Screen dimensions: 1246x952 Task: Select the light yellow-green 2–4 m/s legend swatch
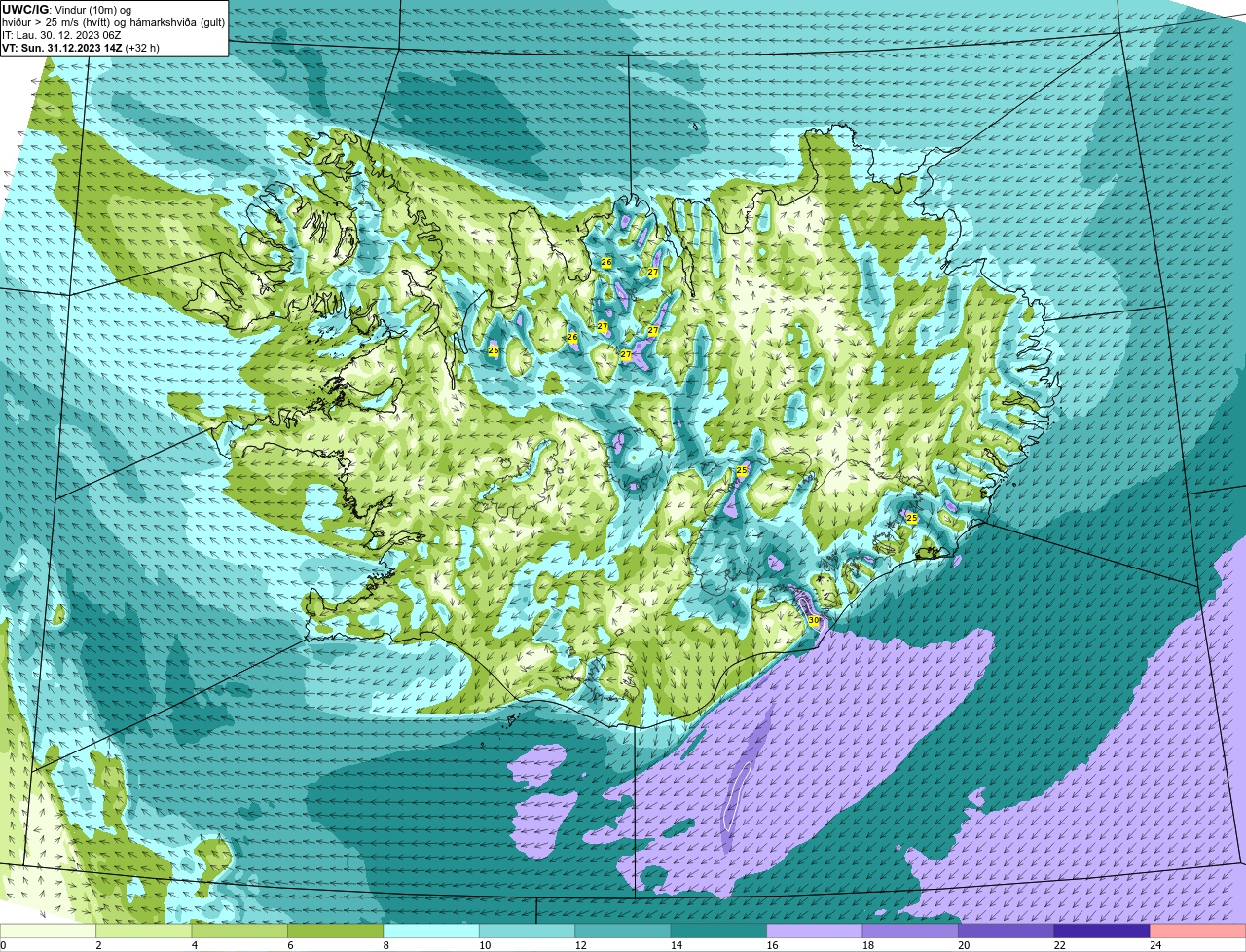click(x=144, y=932)
